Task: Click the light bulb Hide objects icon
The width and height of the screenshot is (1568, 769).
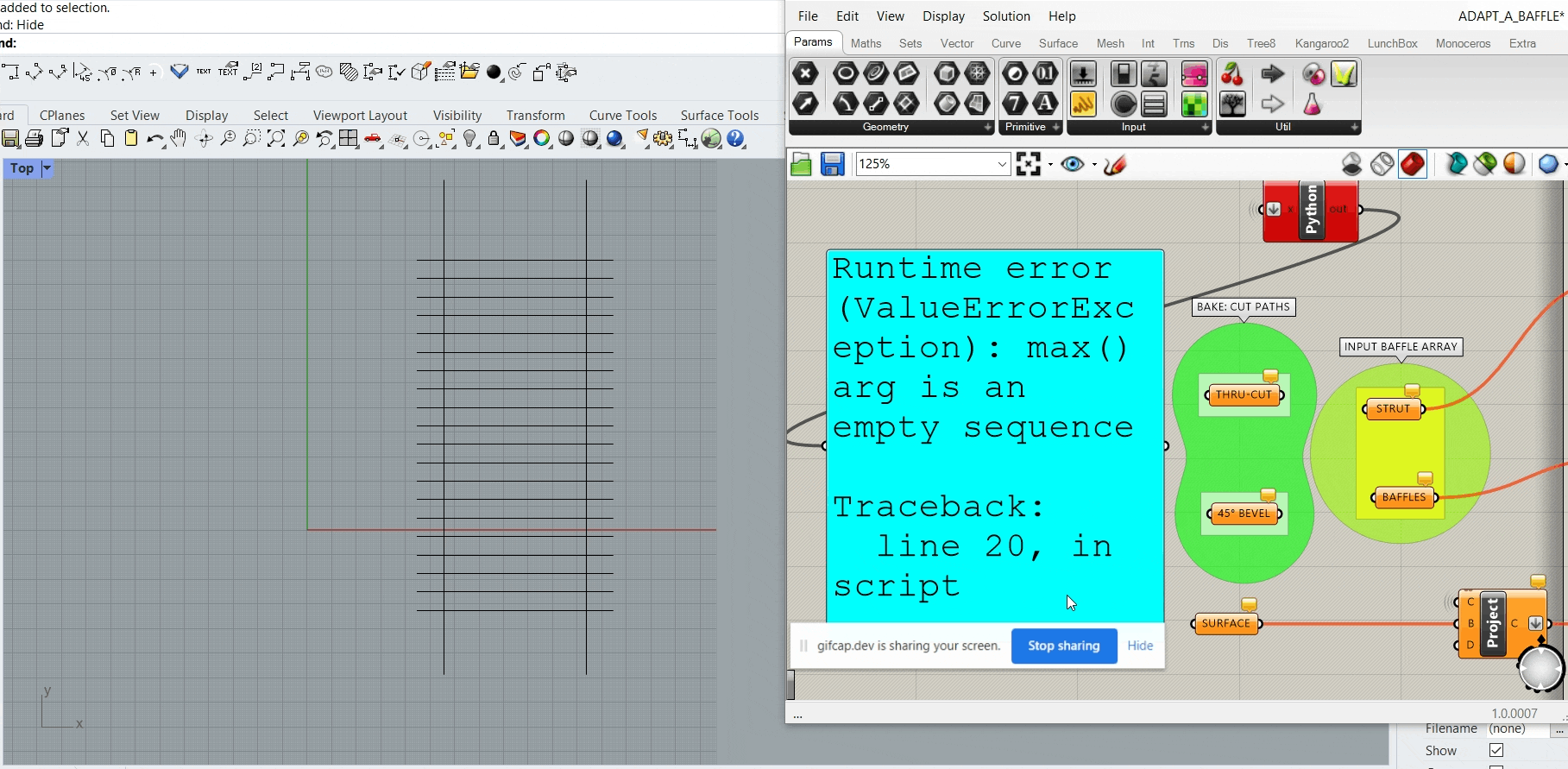Action: click(469, 139)
